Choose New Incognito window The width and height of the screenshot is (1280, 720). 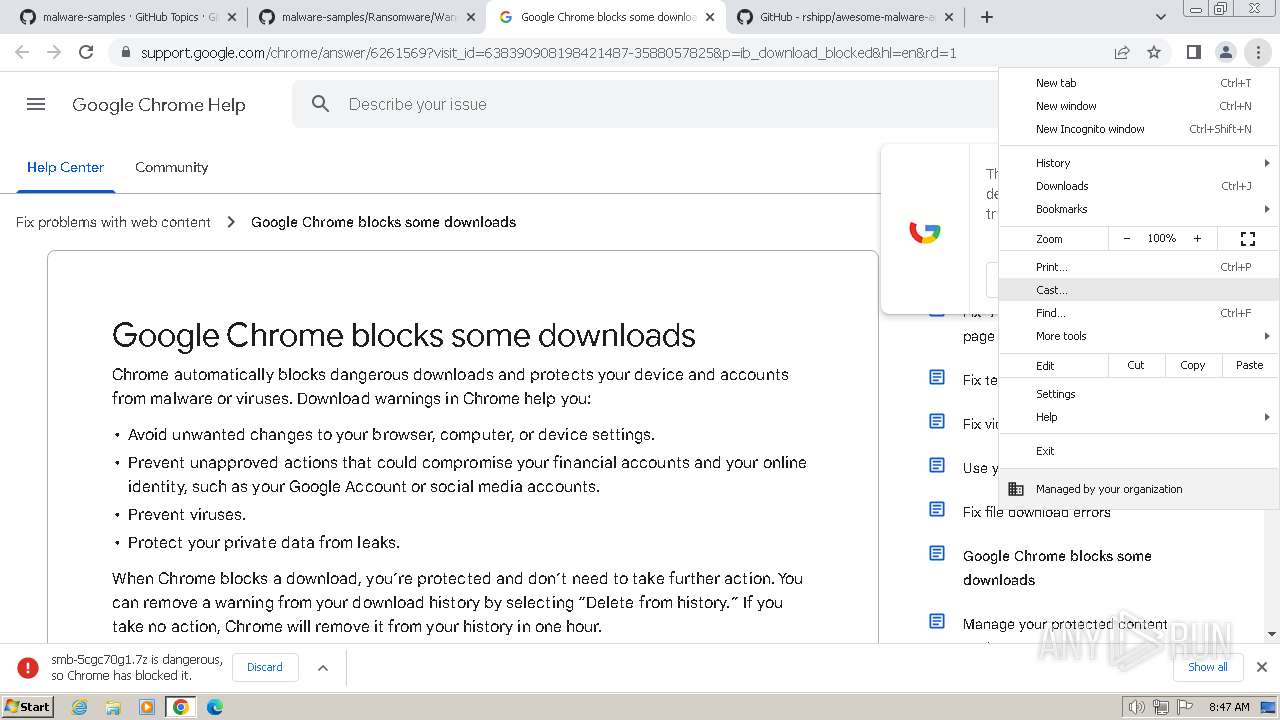(x=1139, y=129)
